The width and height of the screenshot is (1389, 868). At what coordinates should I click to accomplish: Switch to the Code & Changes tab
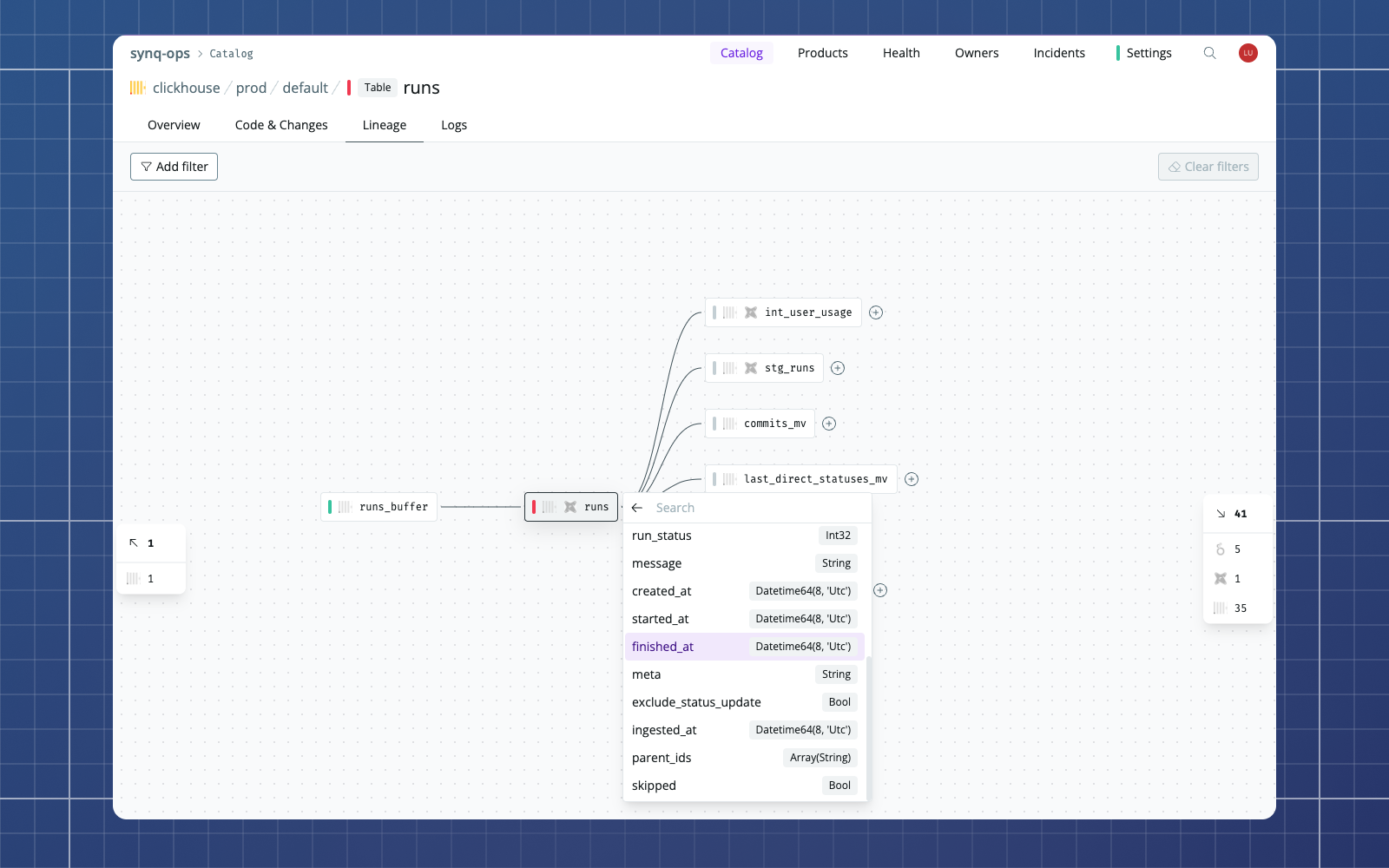click(280, 125)
